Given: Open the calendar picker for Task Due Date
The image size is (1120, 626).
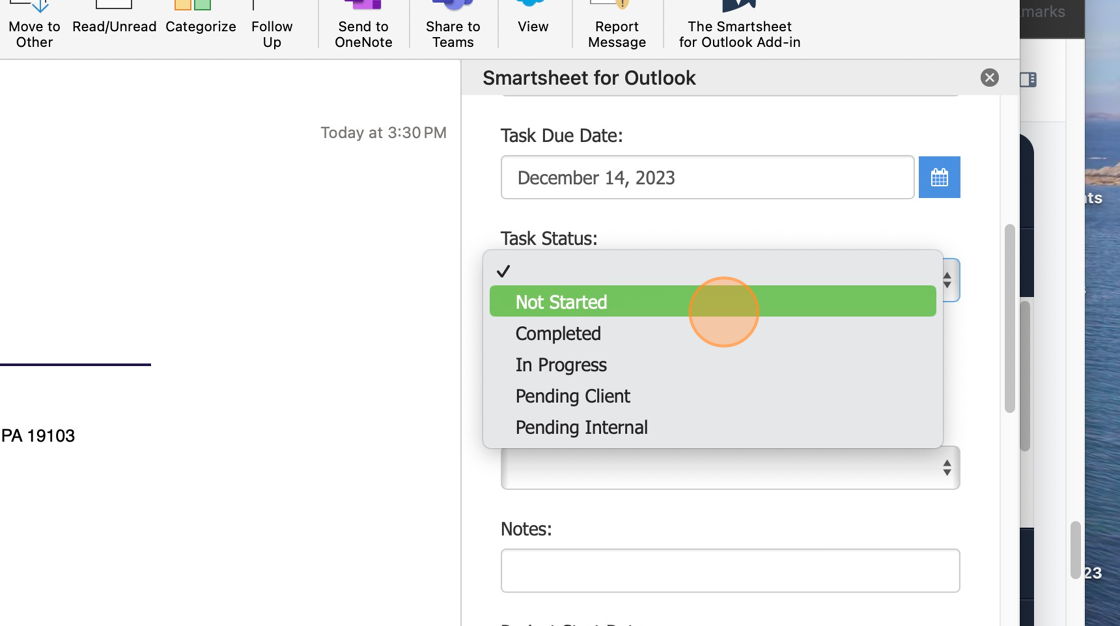Looking at the screenshot, I should tap(939, 177).
